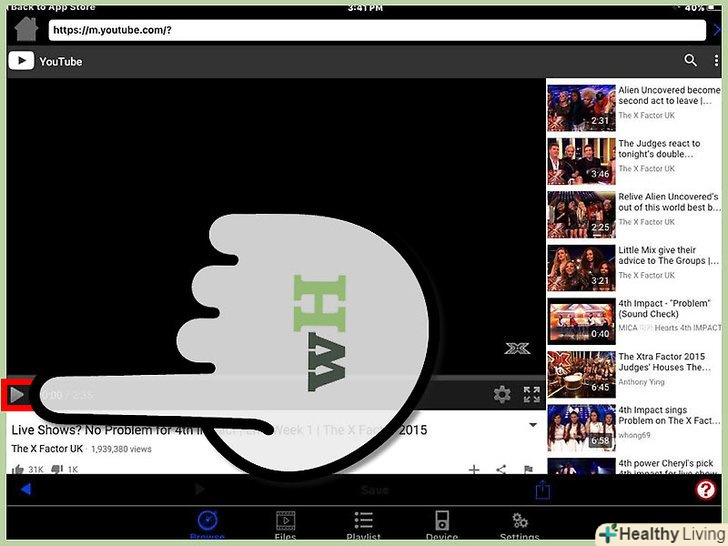Open Xtra Factor 2015 6:45 thumbnail

coord(581,375)
